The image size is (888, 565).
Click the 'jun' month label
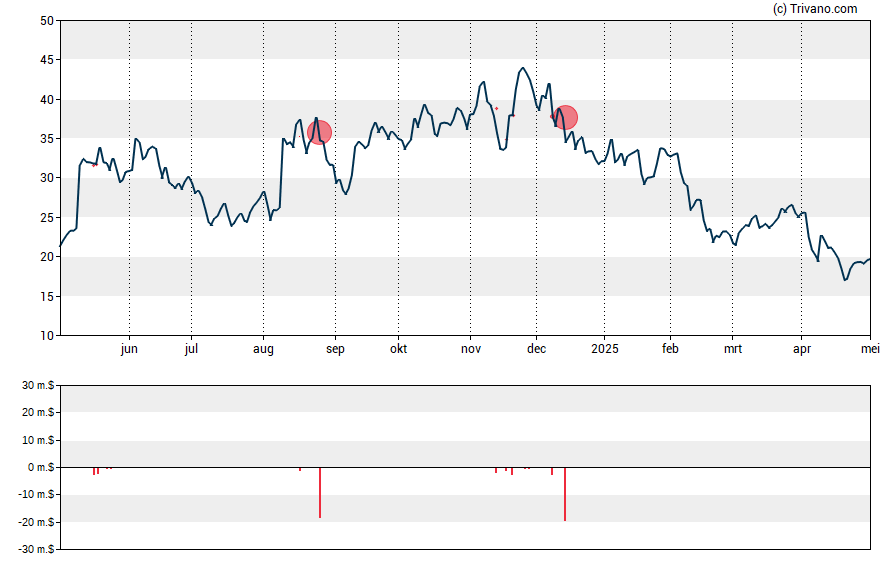(x=129, y=349)
